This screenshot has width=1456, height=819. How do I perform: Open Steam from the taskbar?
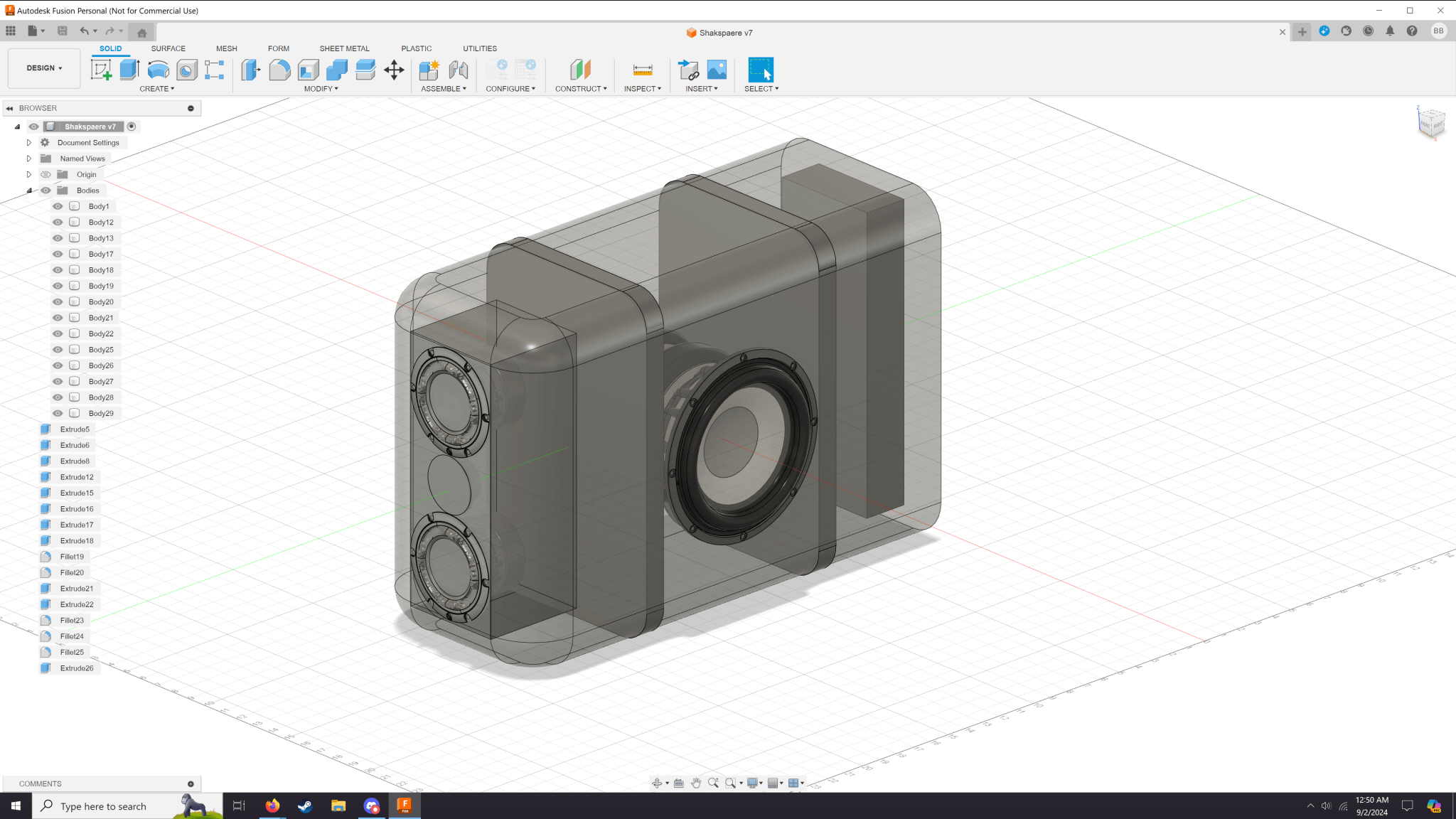pyautogui.click(x=305, y=806)
